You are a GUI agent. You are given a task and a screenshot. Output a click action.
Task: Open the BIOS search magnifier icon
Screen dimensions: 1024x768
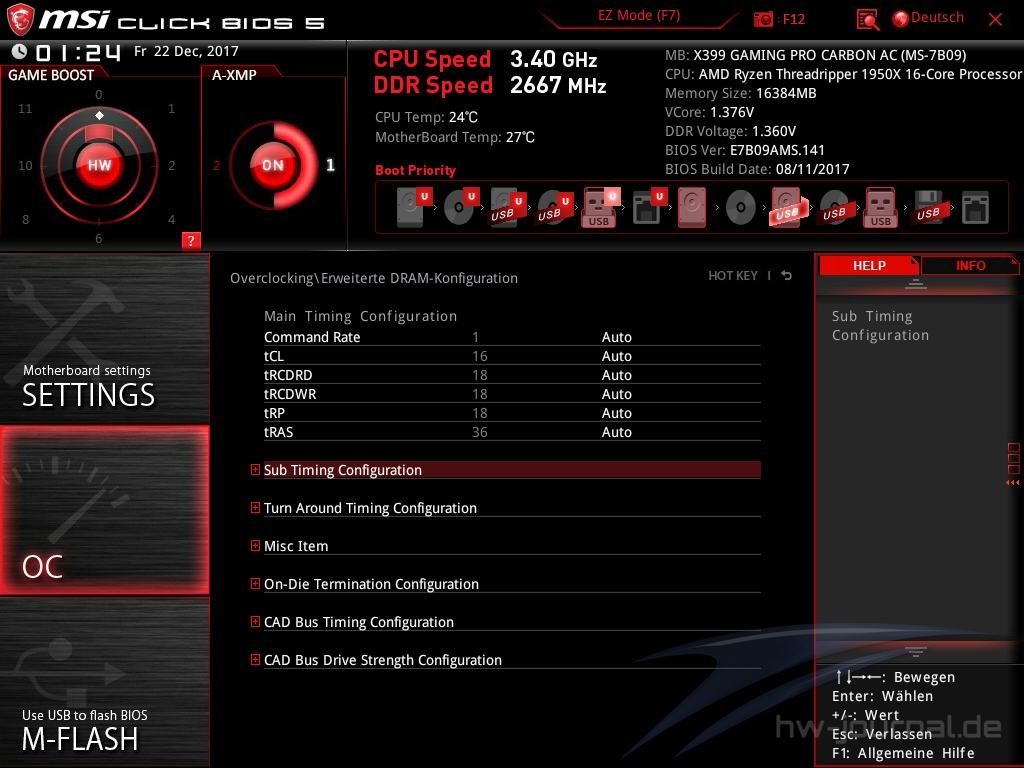[x=867, y=20]
